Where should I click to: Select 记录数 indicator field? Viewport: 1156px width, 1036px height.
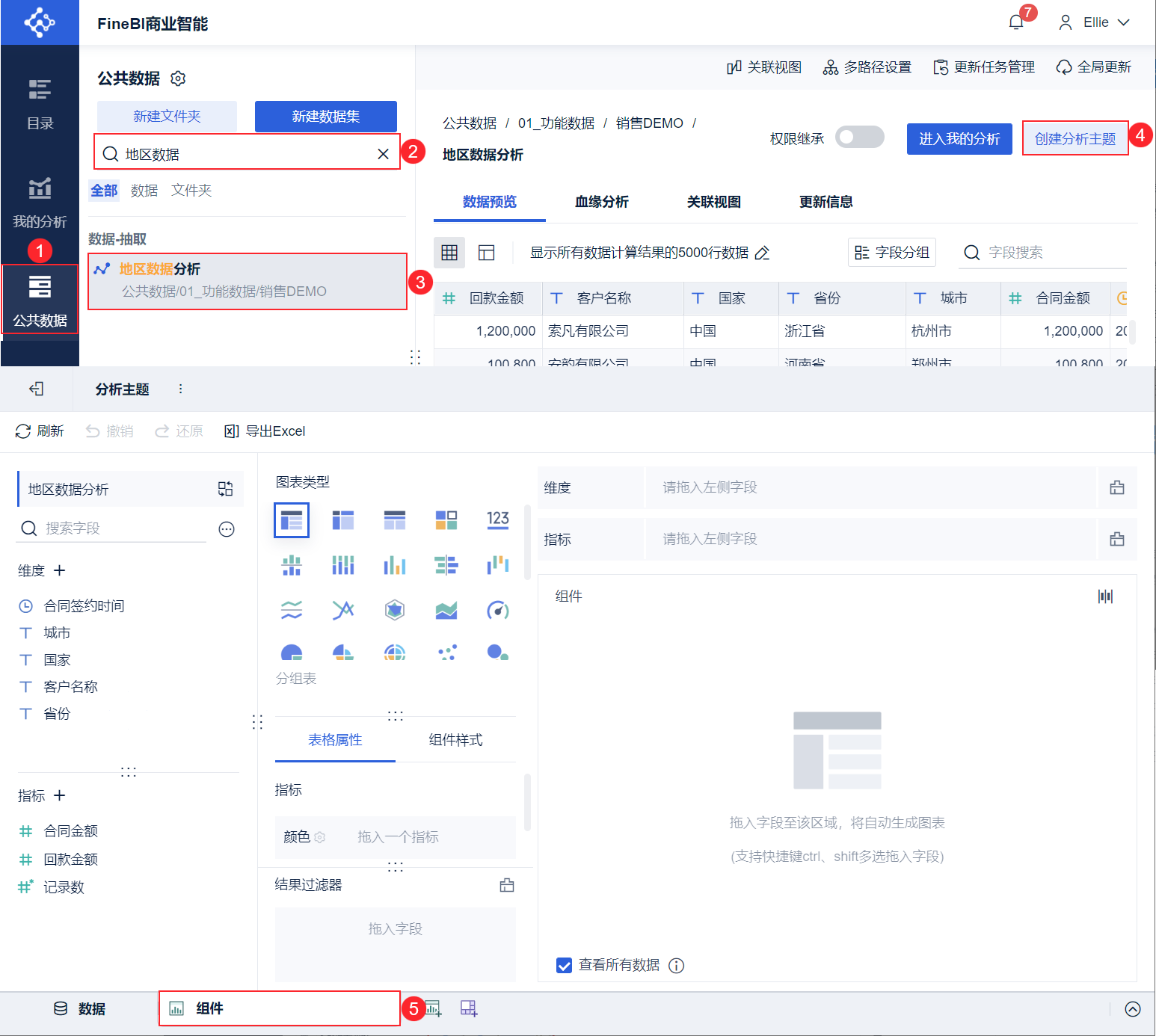(x=52, y=887)
